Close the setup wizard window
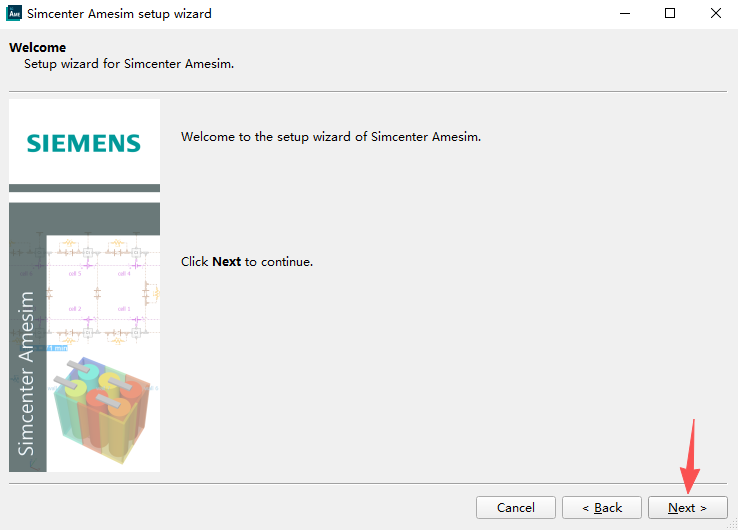 (715, 14)
